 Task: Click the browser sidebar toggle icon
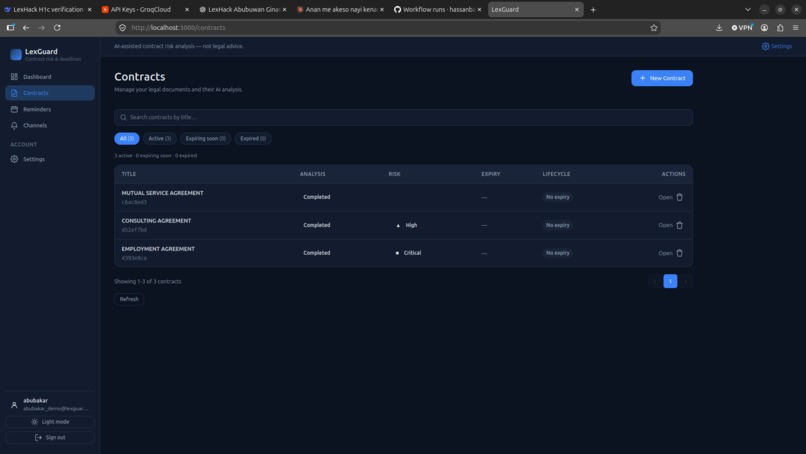pyautogui.click(x=10, y=28)
